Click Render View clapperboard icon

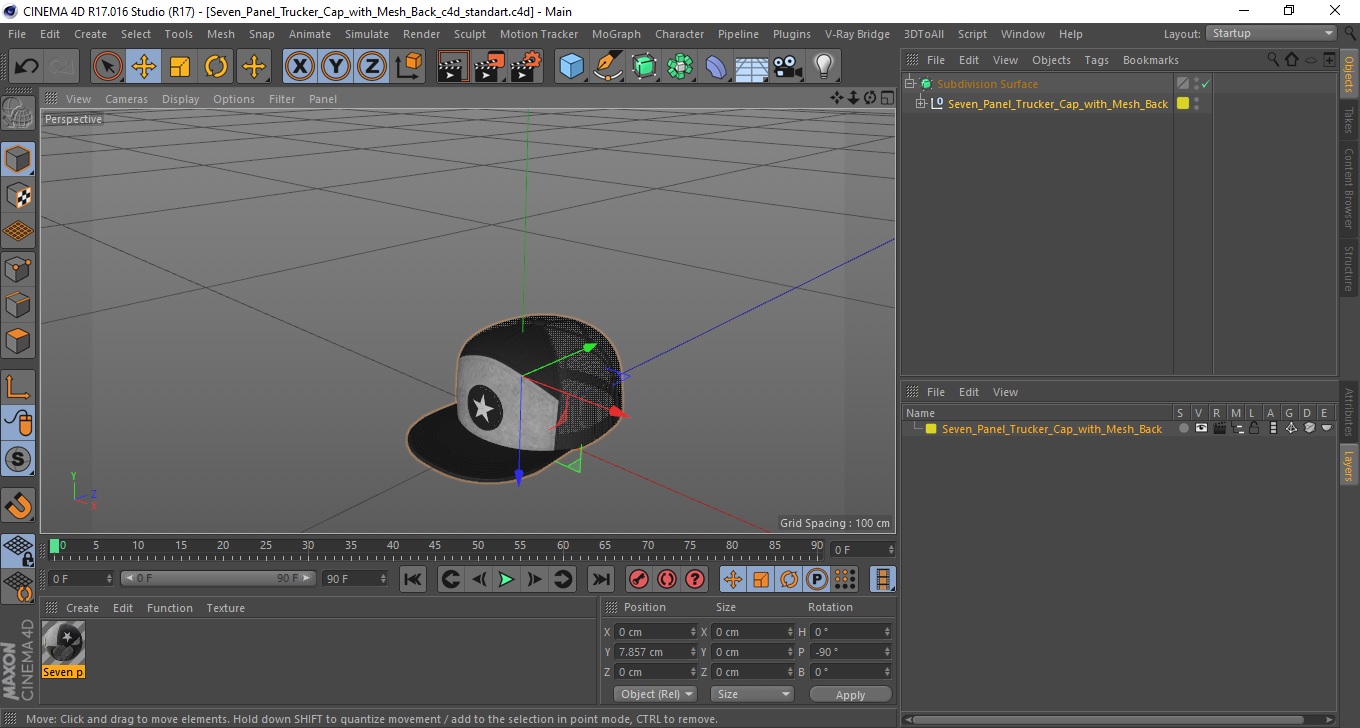[454, 67]
